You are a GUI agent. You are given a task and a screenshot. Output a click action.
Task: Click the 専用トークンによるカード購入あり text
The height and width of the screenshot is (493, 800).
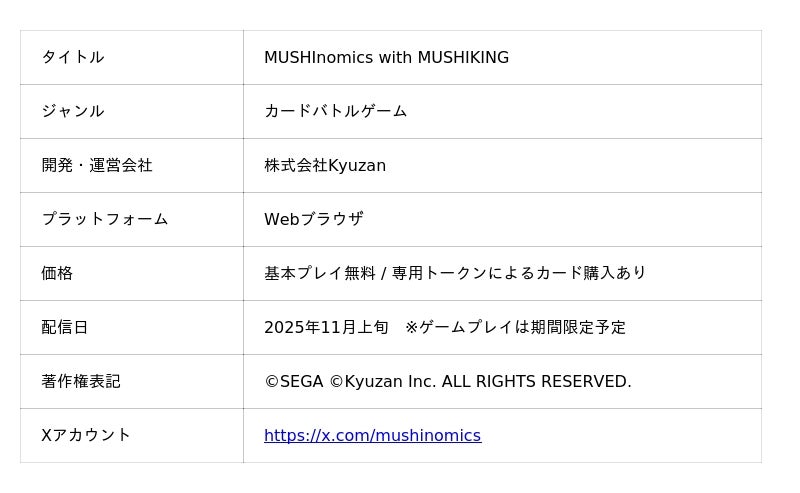(519, 274)
